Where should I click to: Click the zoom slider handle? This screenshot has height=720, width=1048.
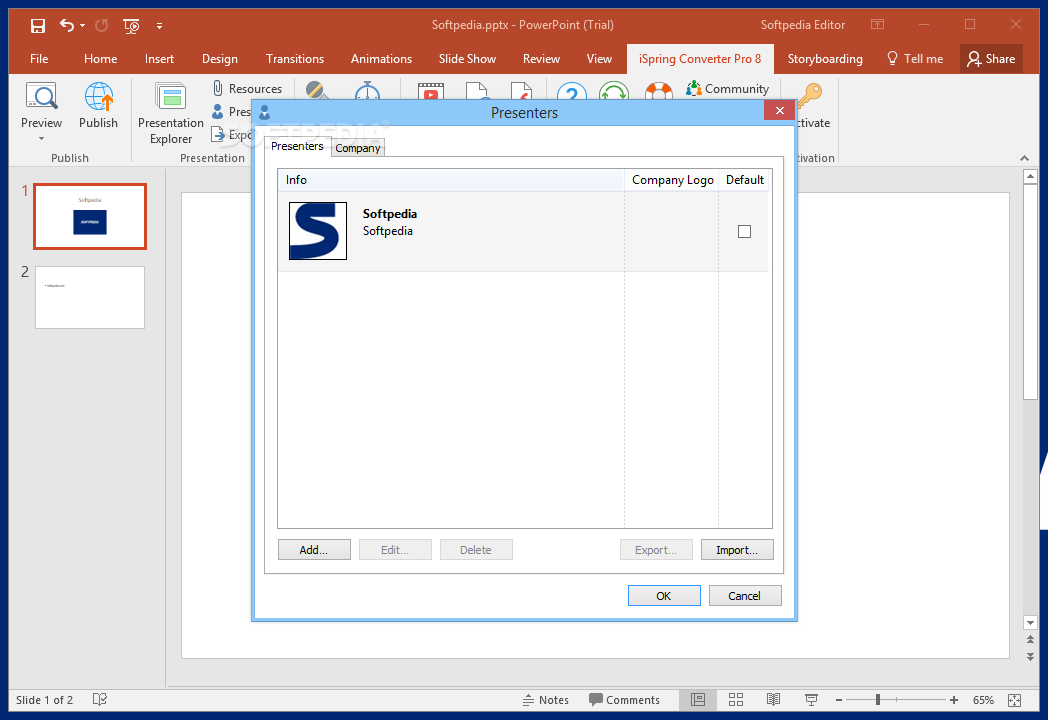(x=878, y=700)
